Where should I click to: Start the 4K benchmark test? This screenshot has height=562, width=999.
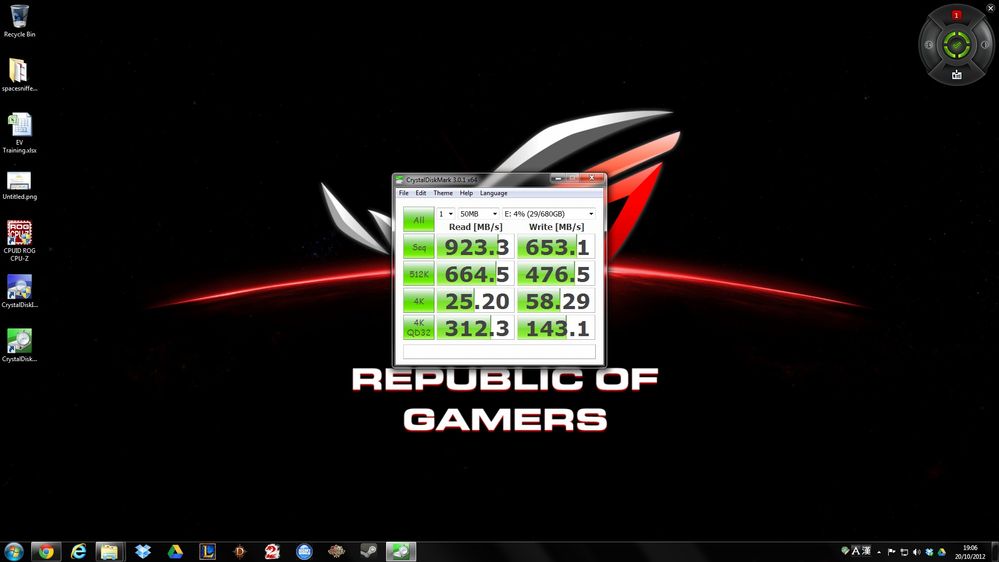[419, 301]
